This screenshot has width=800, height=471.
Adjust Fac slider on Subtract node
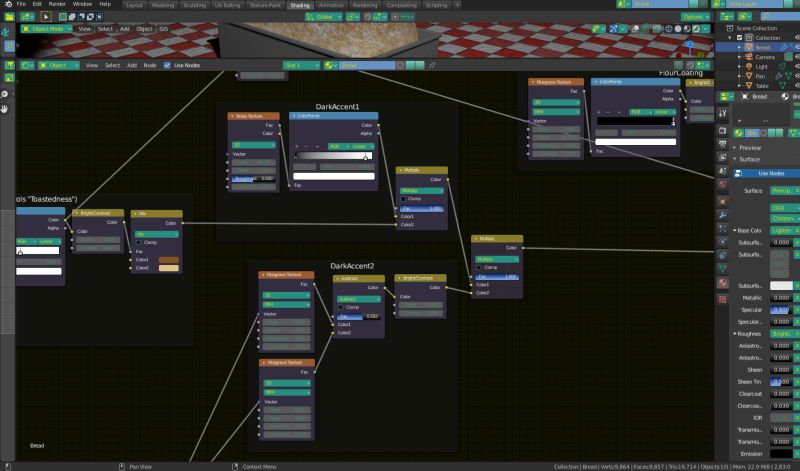click(x=359, y=316)
